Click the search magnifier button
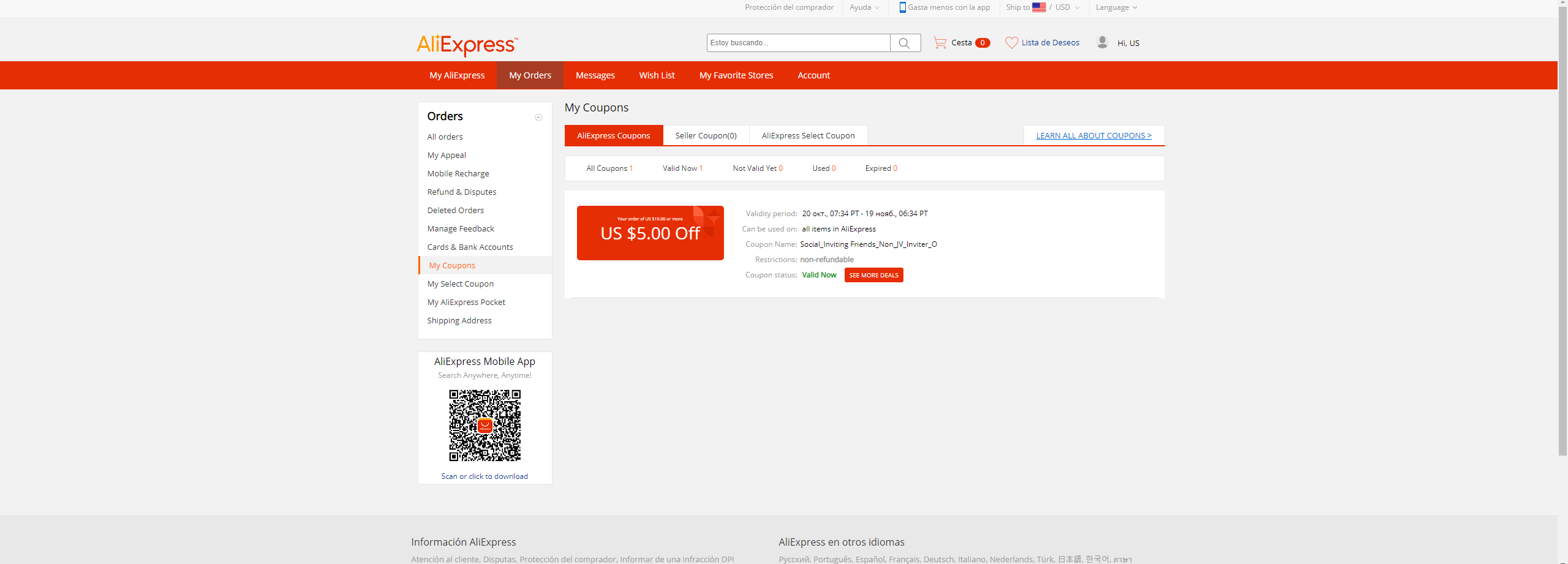The image size is (1568, 564). 905,43
